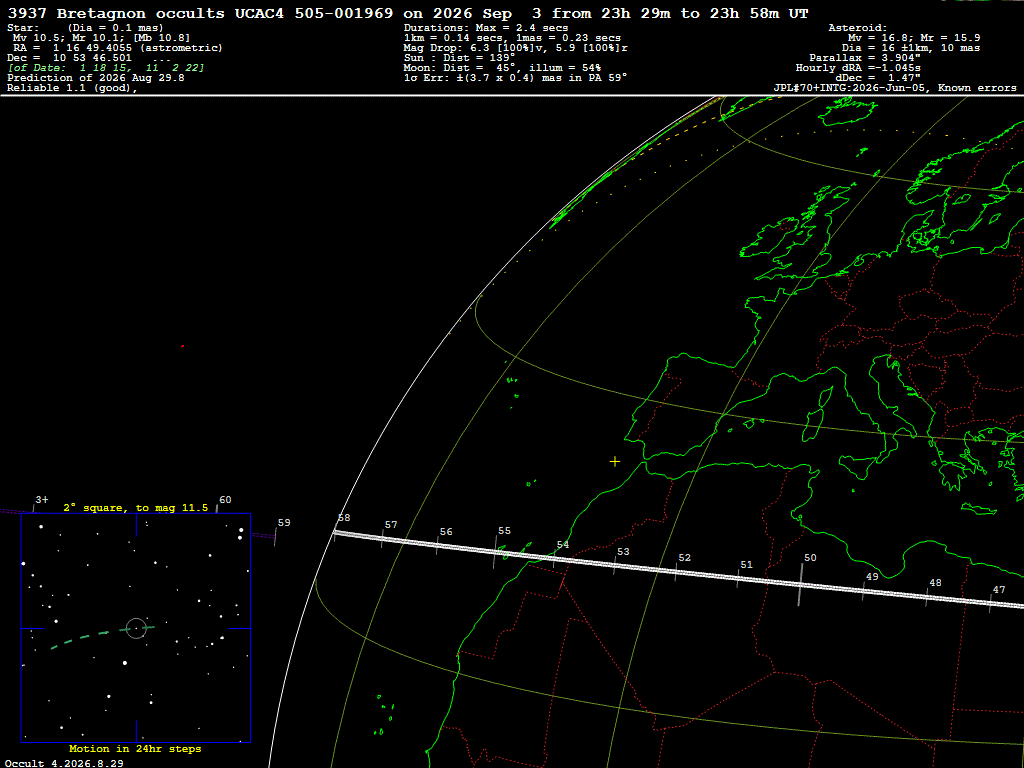Screen dimensions: 1024x768
Task: Click the occultation title text at top
Action: click(408, 13)
